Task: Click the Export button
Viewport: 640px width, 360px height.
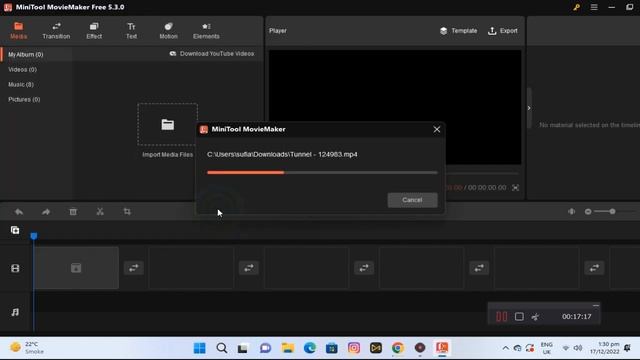Action: 503,31
